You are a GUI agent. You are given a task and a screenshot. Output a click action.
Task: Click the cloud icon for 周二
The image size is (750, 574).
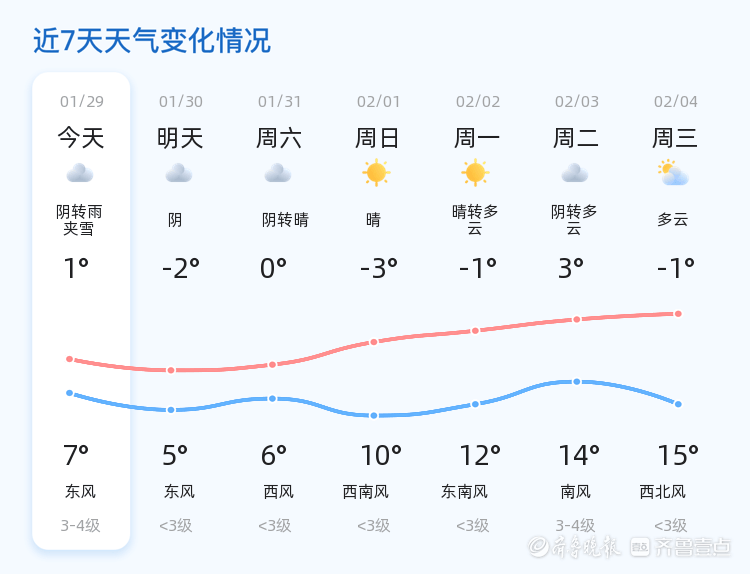[575, 174]
